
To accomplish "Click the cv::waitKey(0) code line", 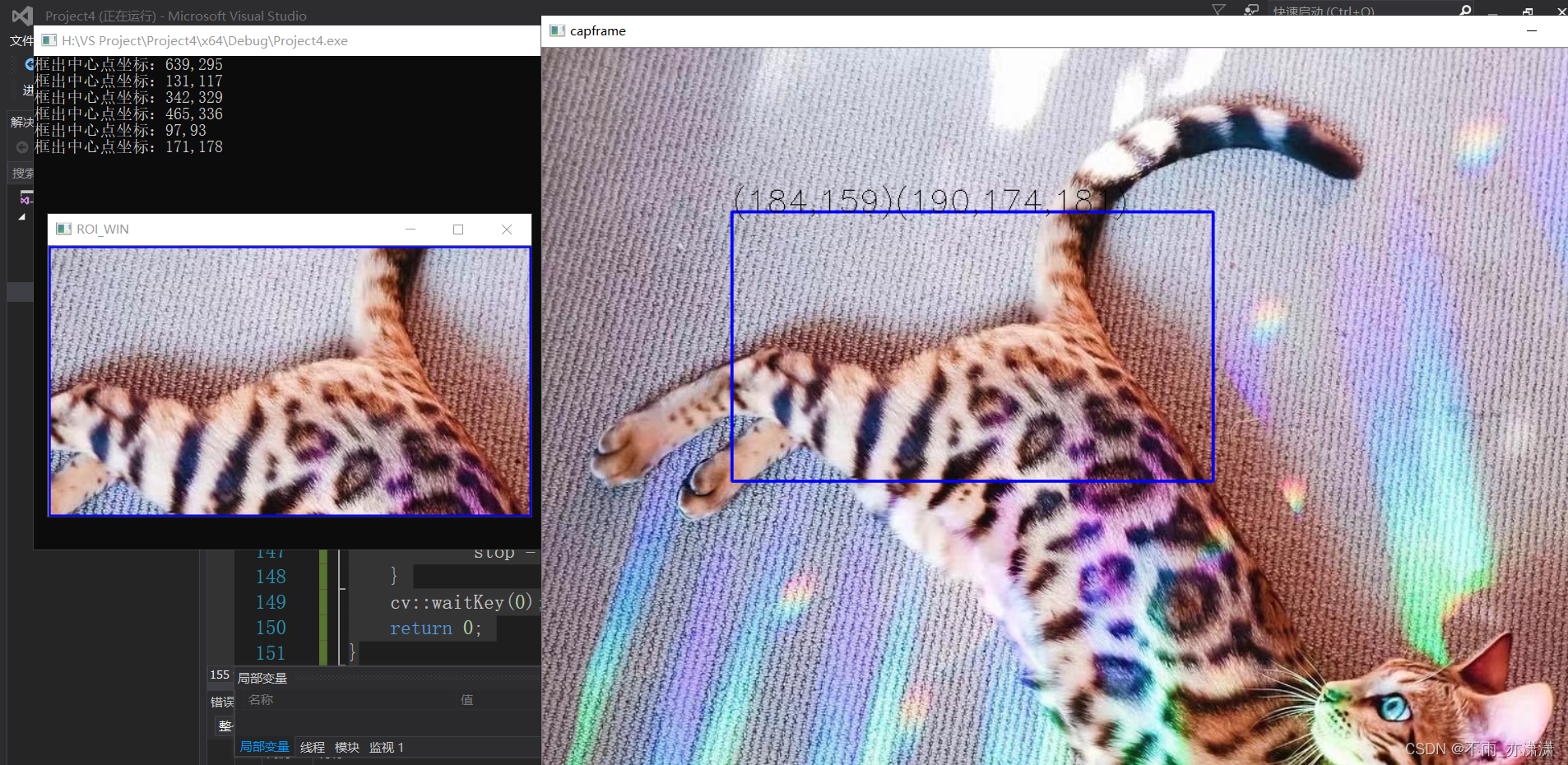I will [x=464, y=602].
